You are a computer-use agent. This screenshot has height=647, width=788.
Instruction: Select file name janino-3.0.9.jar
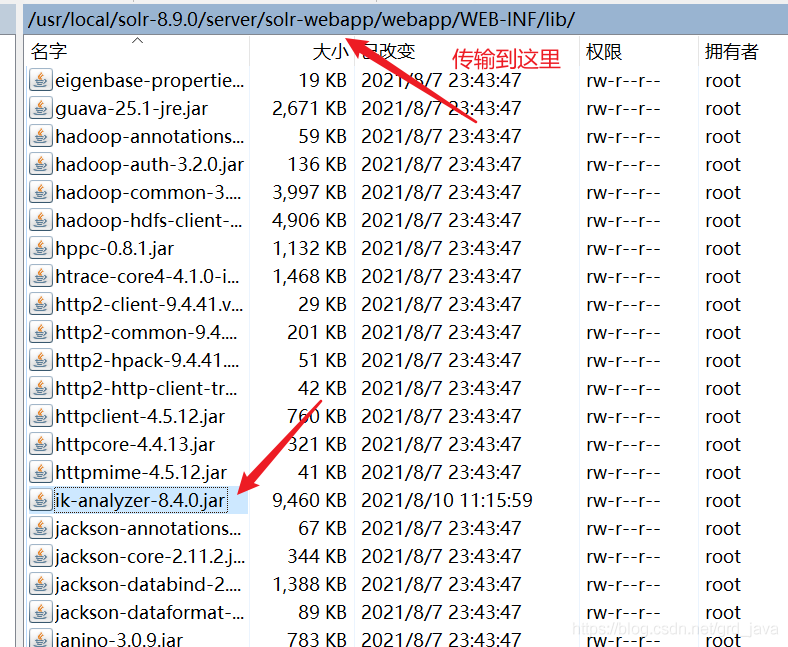coord(119,639)
